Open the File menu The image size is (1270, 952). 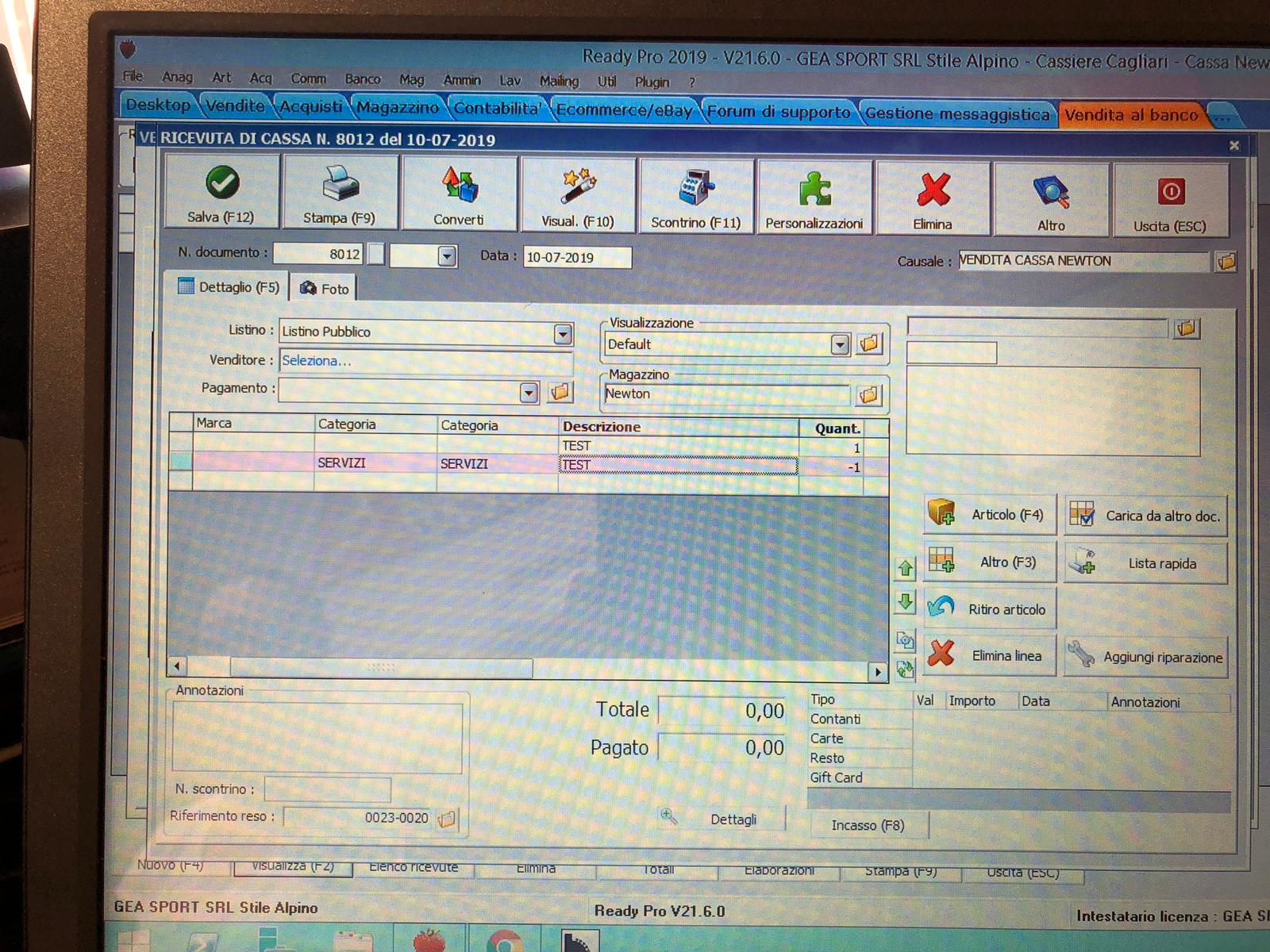(x=133, y=76)
